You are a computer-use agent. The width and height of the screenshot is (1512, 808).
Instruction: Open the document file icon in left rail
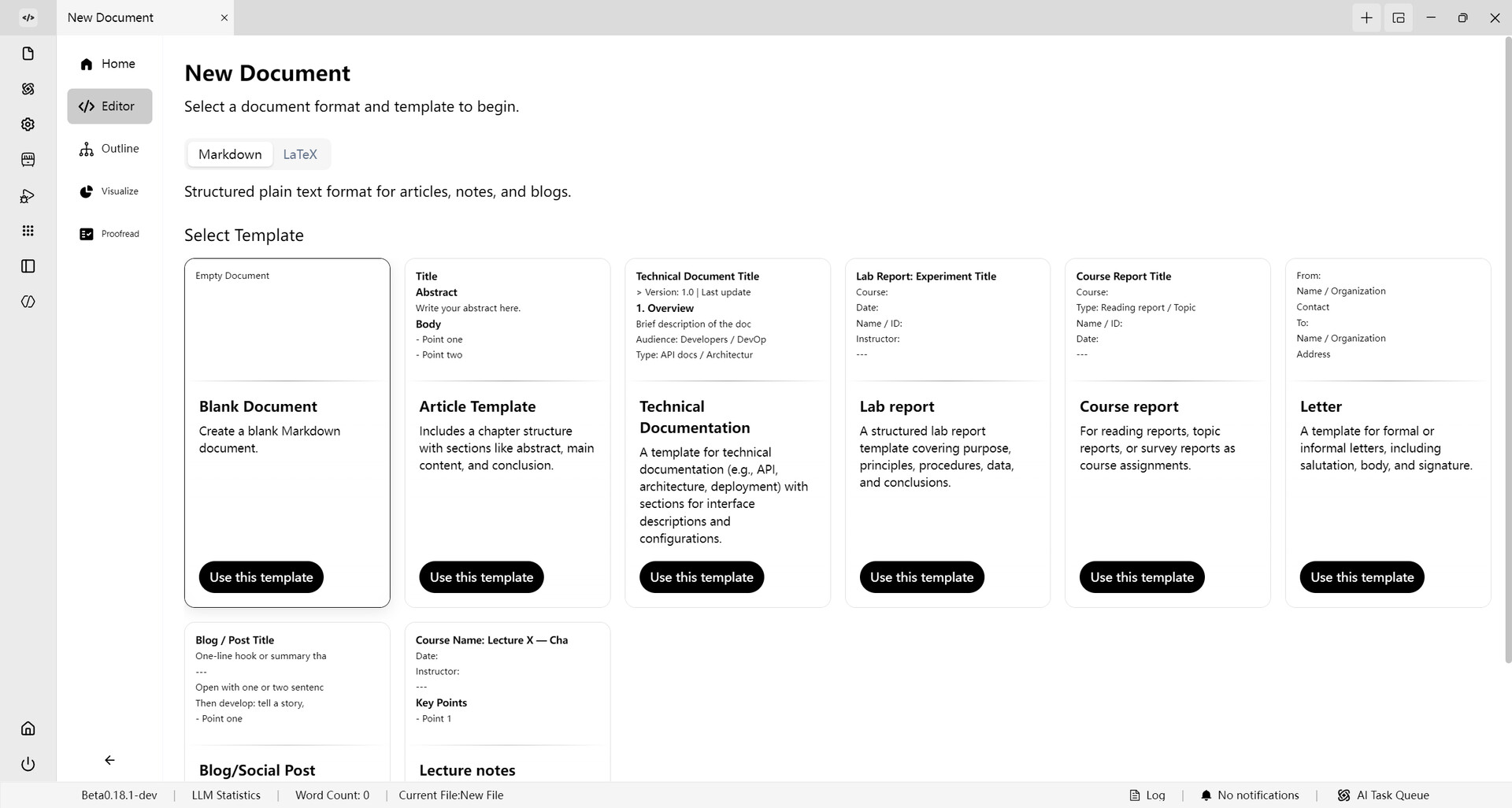28,54
